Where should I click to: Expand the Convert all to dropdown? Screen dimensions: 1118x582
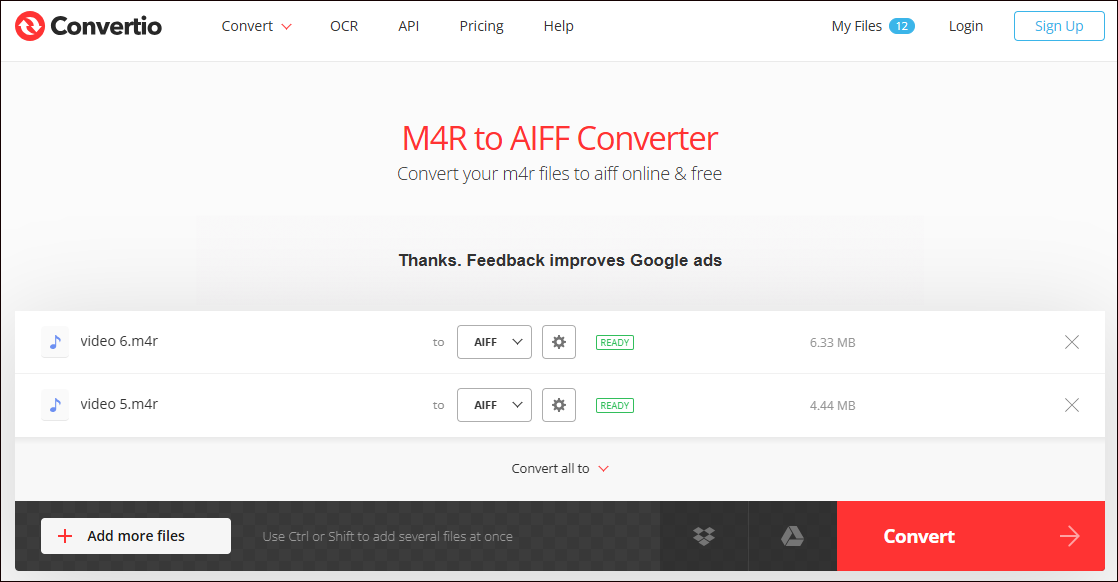(560, 469)
